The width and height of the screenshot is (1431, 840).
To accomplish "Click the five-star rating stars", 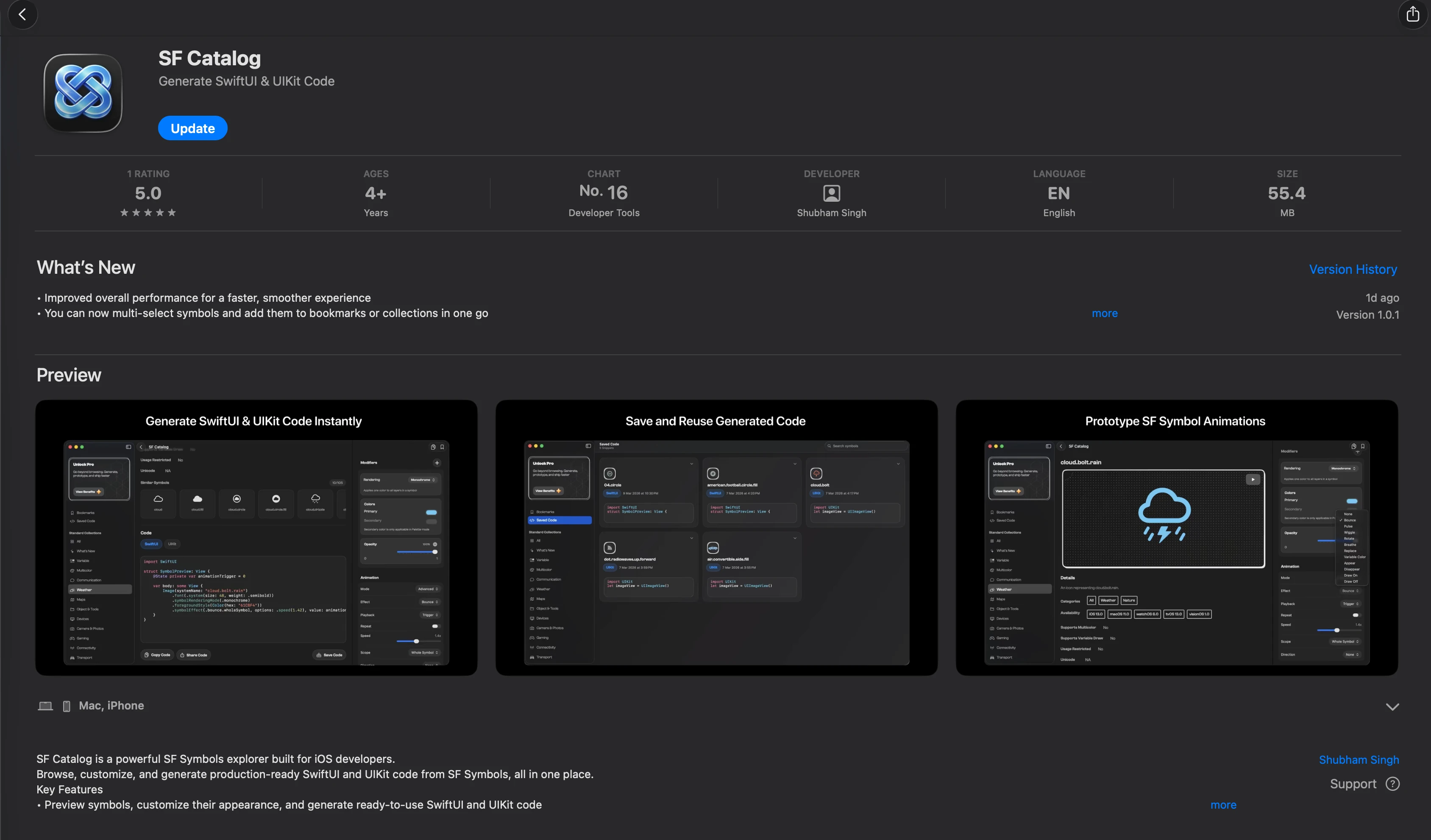I will pyautogui.click(x=148, y=212).
